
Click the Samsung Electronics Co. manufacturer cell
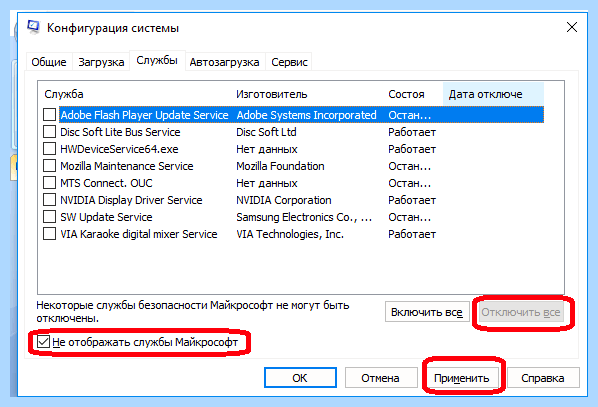[304, 217]
